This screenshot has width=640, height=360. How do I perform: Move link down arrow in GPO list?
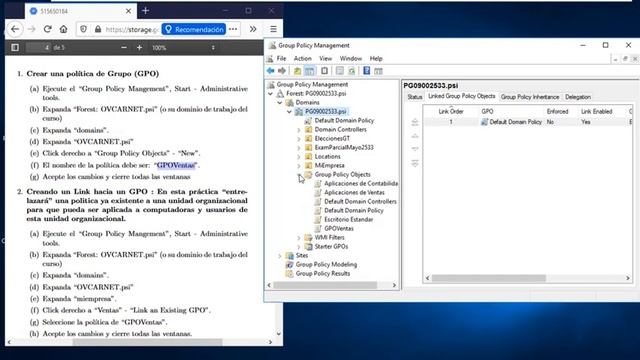[415, 149]
